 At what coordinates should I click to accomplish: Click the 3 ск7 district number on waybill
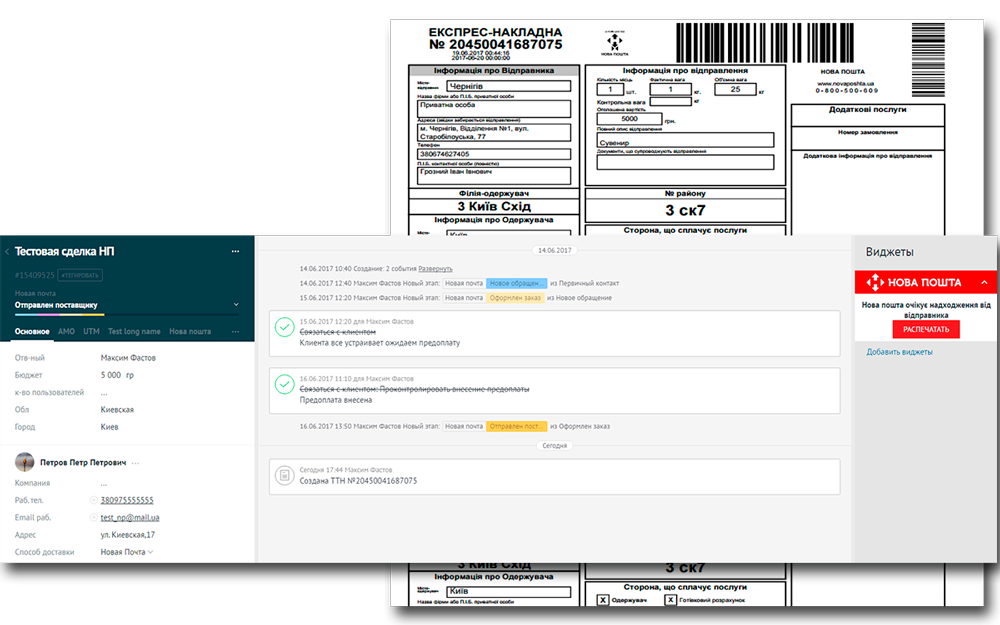(685, 210)
